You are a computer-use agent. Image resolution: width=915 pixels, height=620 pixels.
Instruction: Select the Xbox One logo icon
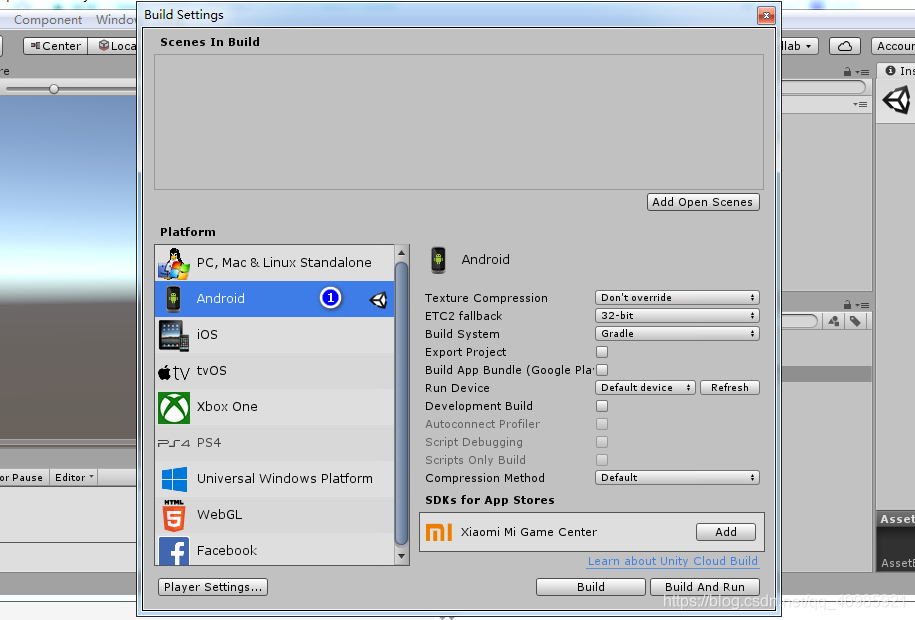(x=174, y=407)
